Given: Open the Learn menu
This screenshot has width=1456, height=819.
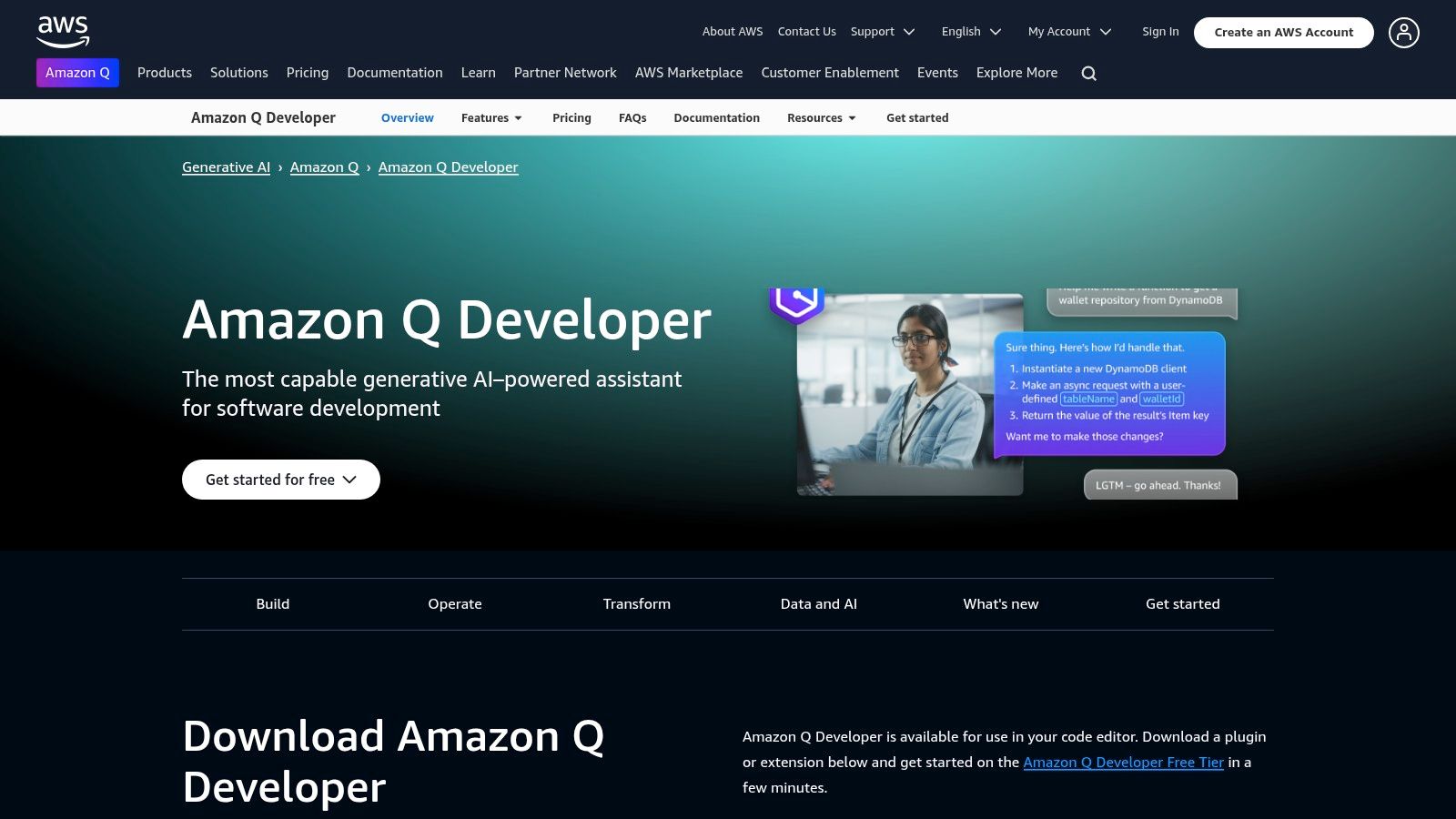Looking at the screenshot, I should [479, 73].
